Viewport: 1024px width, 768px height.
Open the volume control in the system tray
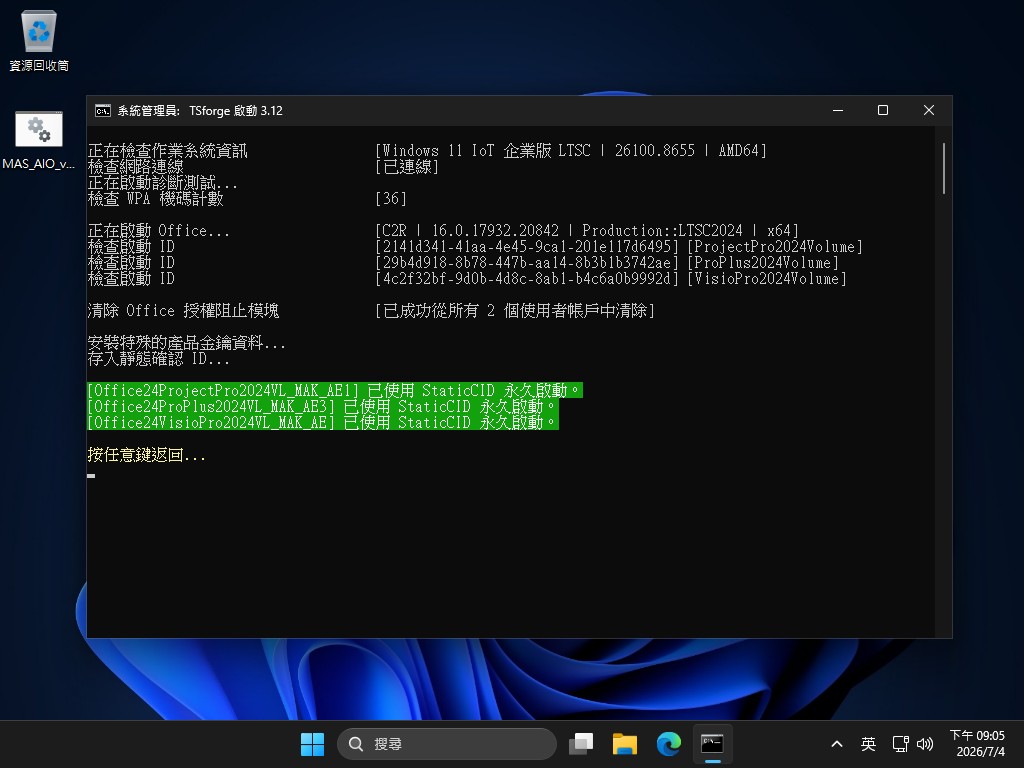pyautogui.click(x=925, y=744)
